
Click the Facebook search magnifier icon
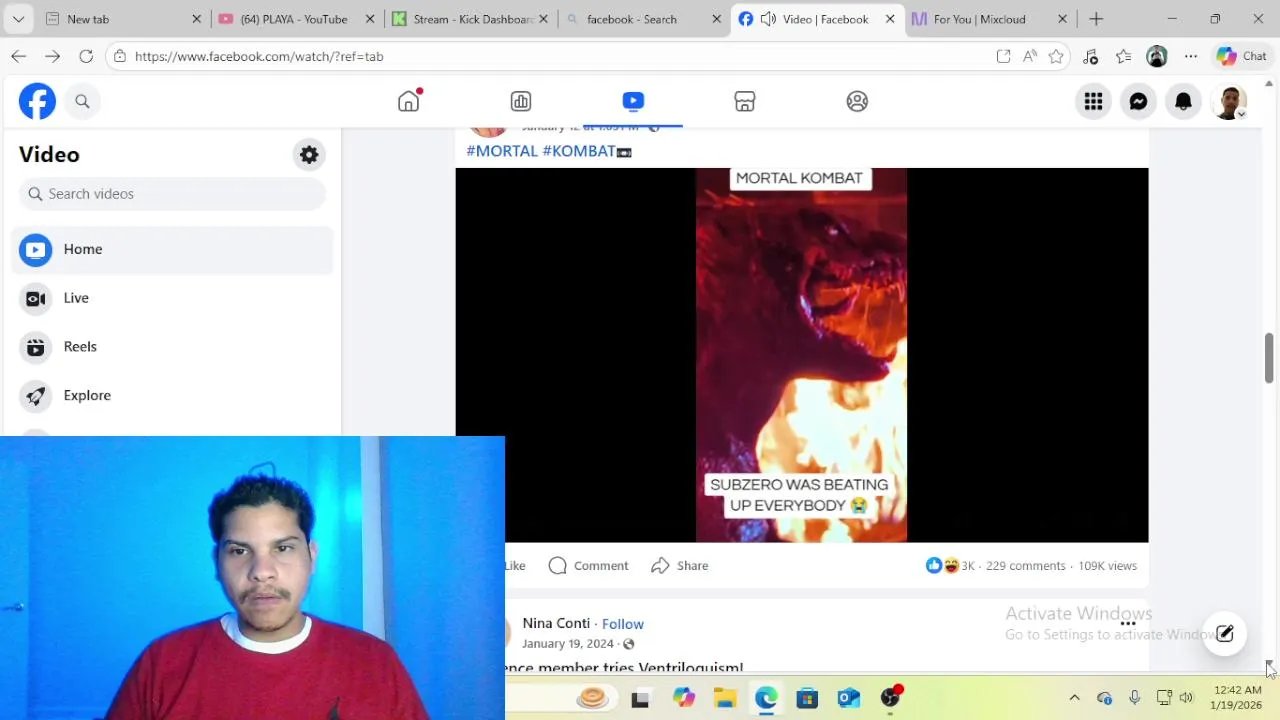pos(82,101)
